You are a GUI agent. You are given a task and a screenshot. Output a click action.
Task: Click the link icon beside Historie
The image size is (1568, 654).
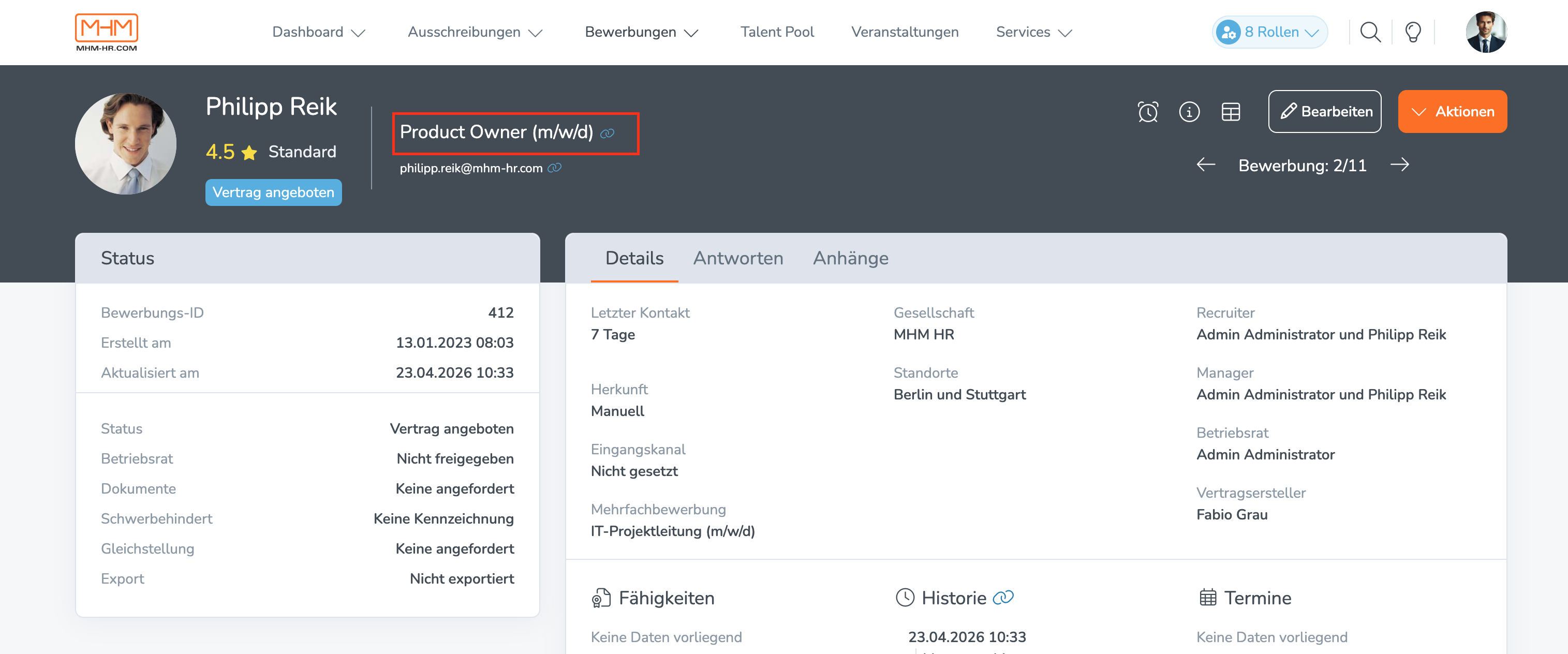[1002, 598]
